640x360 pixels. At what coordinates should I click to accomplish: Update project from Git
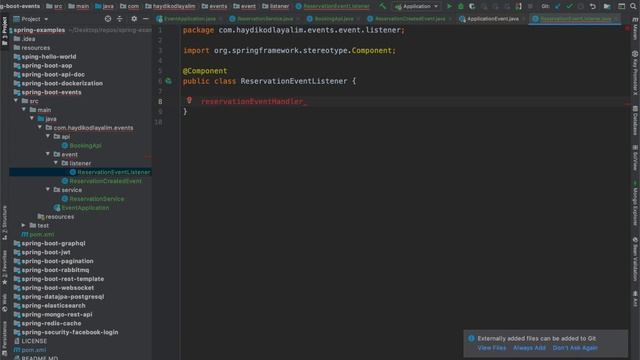tap(558, 6)
